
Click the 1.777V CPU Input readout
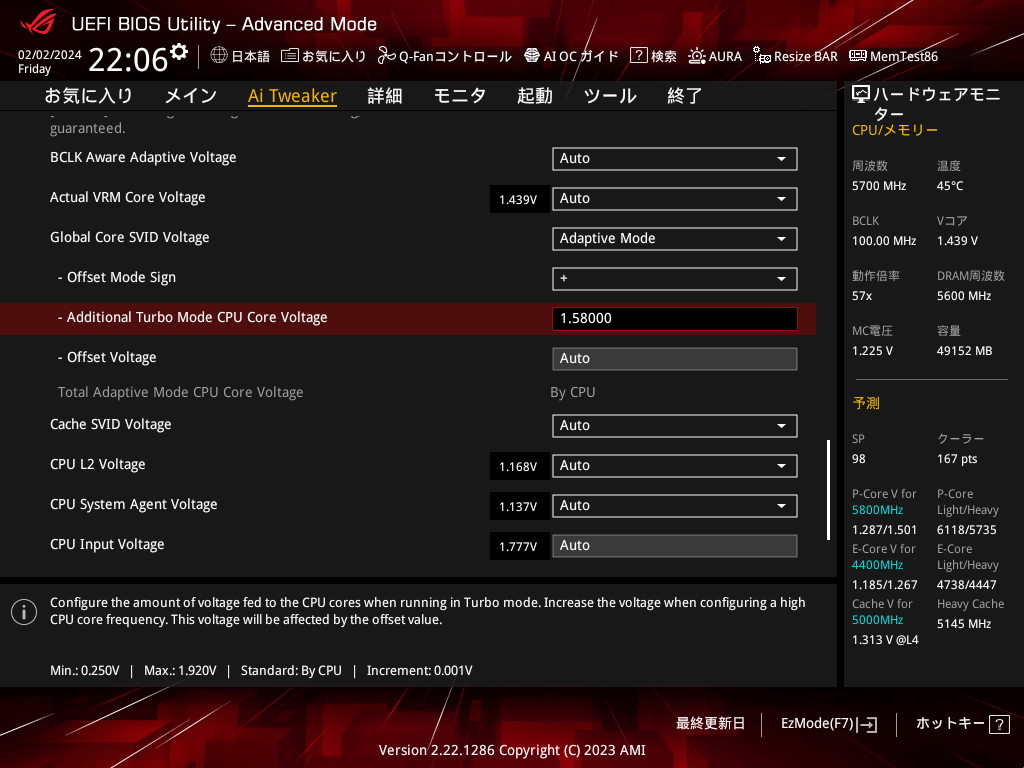tap(518, 546)
